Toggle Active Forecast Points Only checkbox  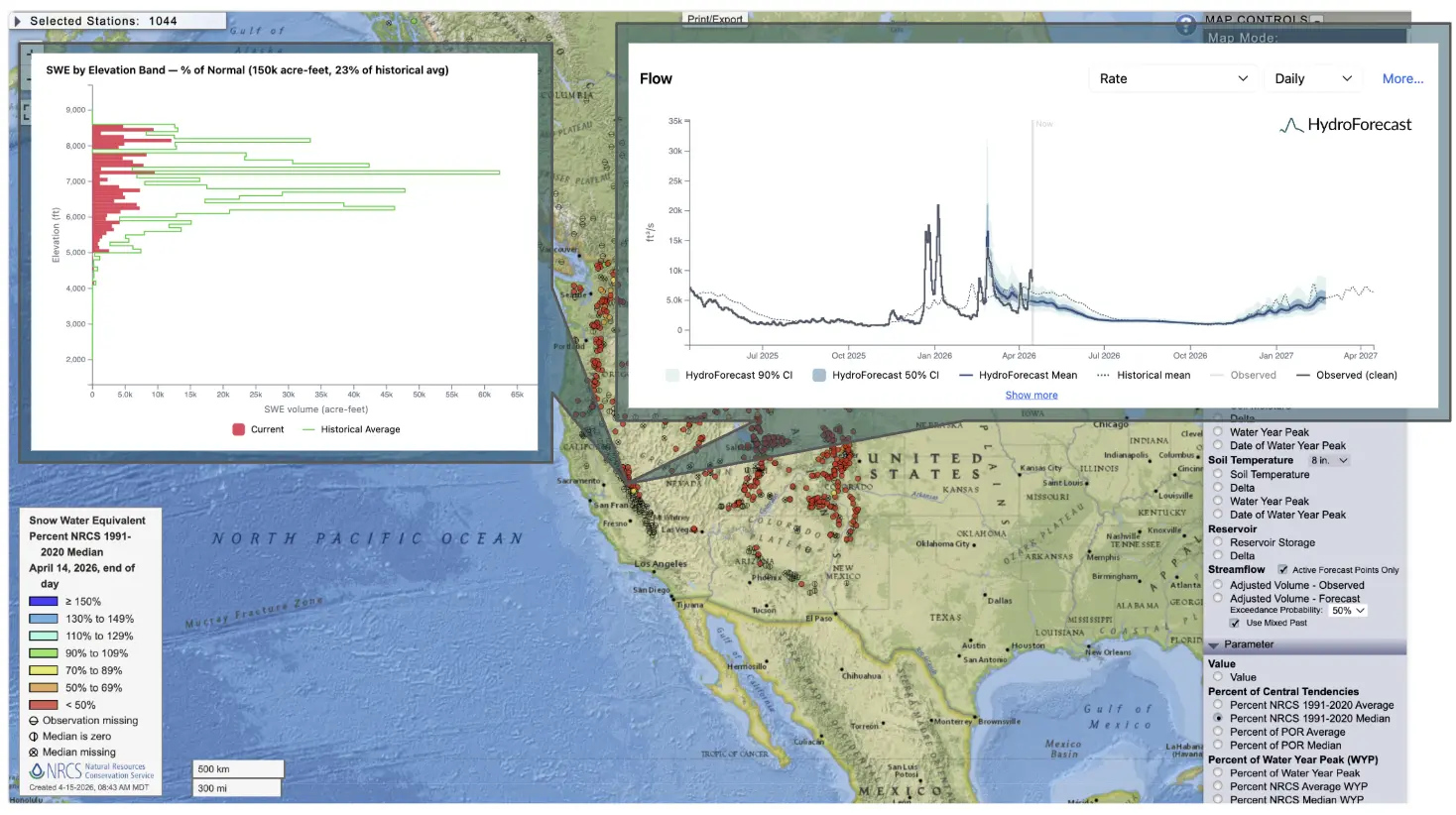click(1282, 570)
